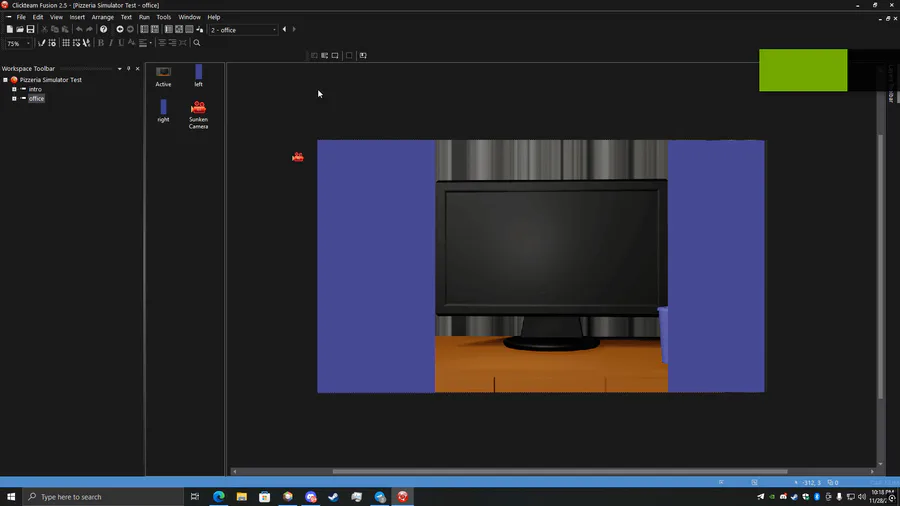Go to previous frame arrow
Screen dimensions: 900x506
(x=284, y=29)
